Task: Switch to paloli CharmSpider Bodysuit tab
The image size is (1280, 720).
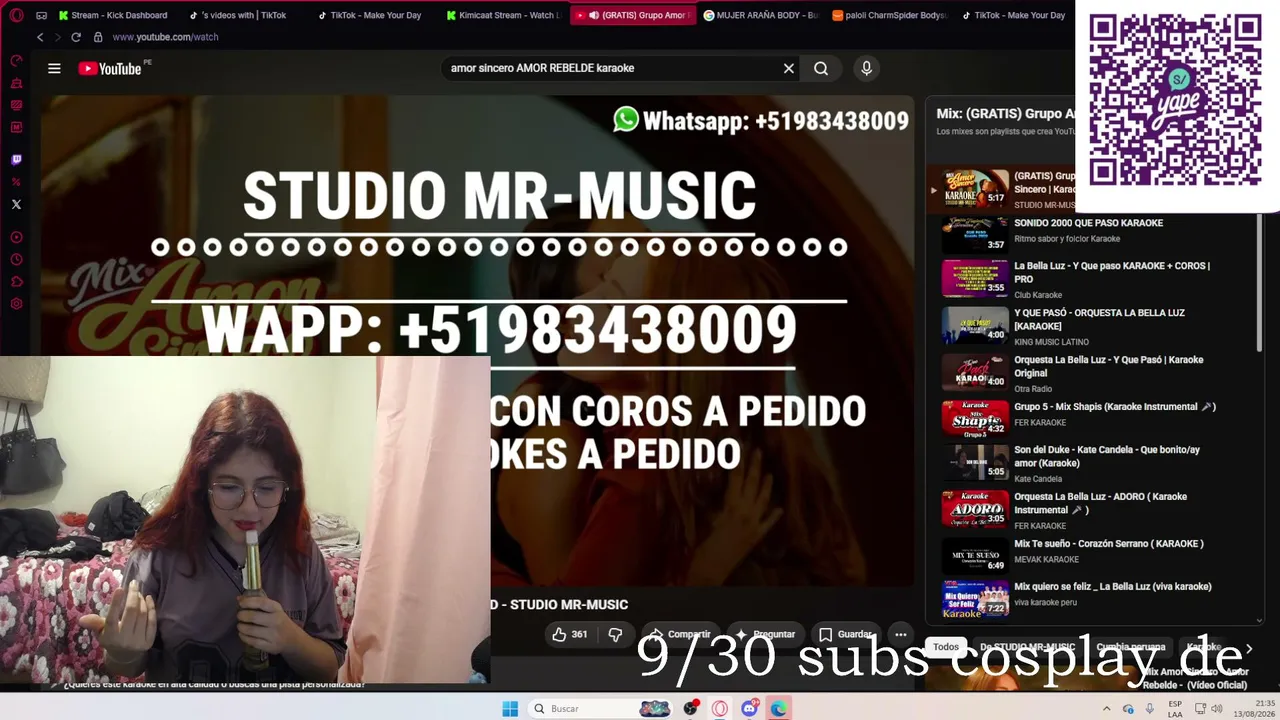Action: (x=890, y=15)
